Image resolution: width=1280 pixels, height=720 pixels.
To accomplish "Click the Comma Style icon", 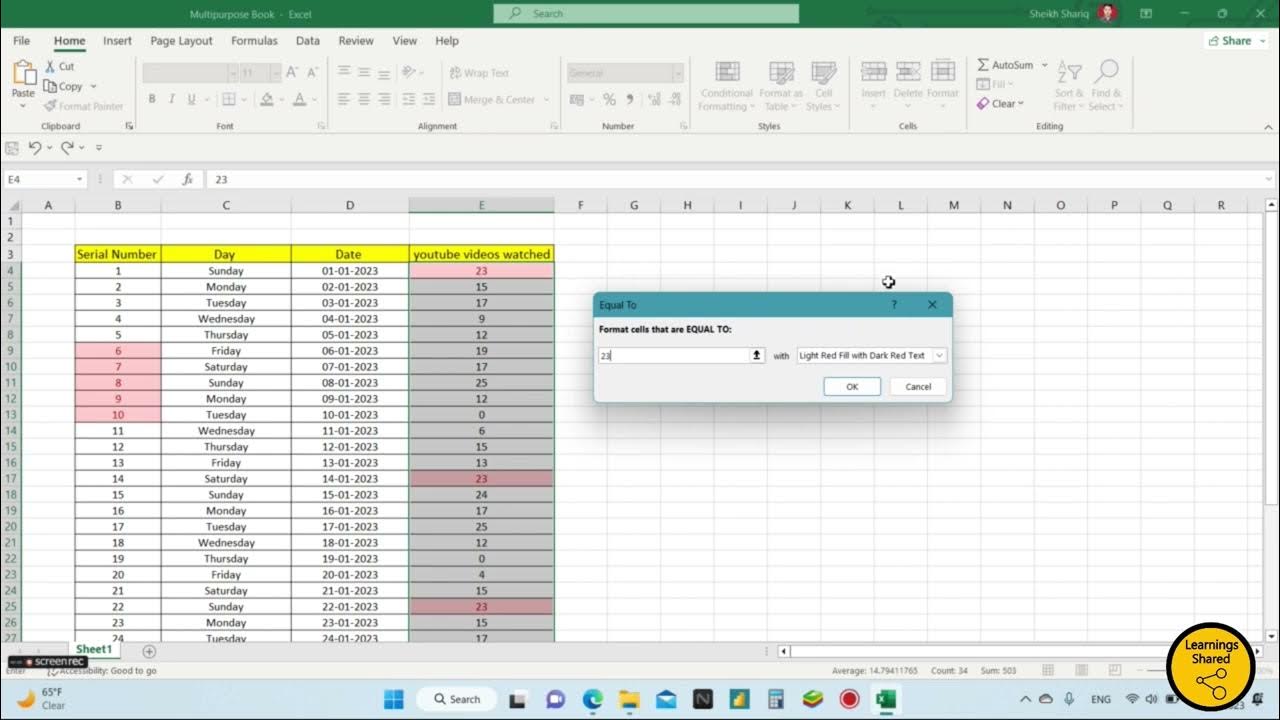I will tap(629, 99).
